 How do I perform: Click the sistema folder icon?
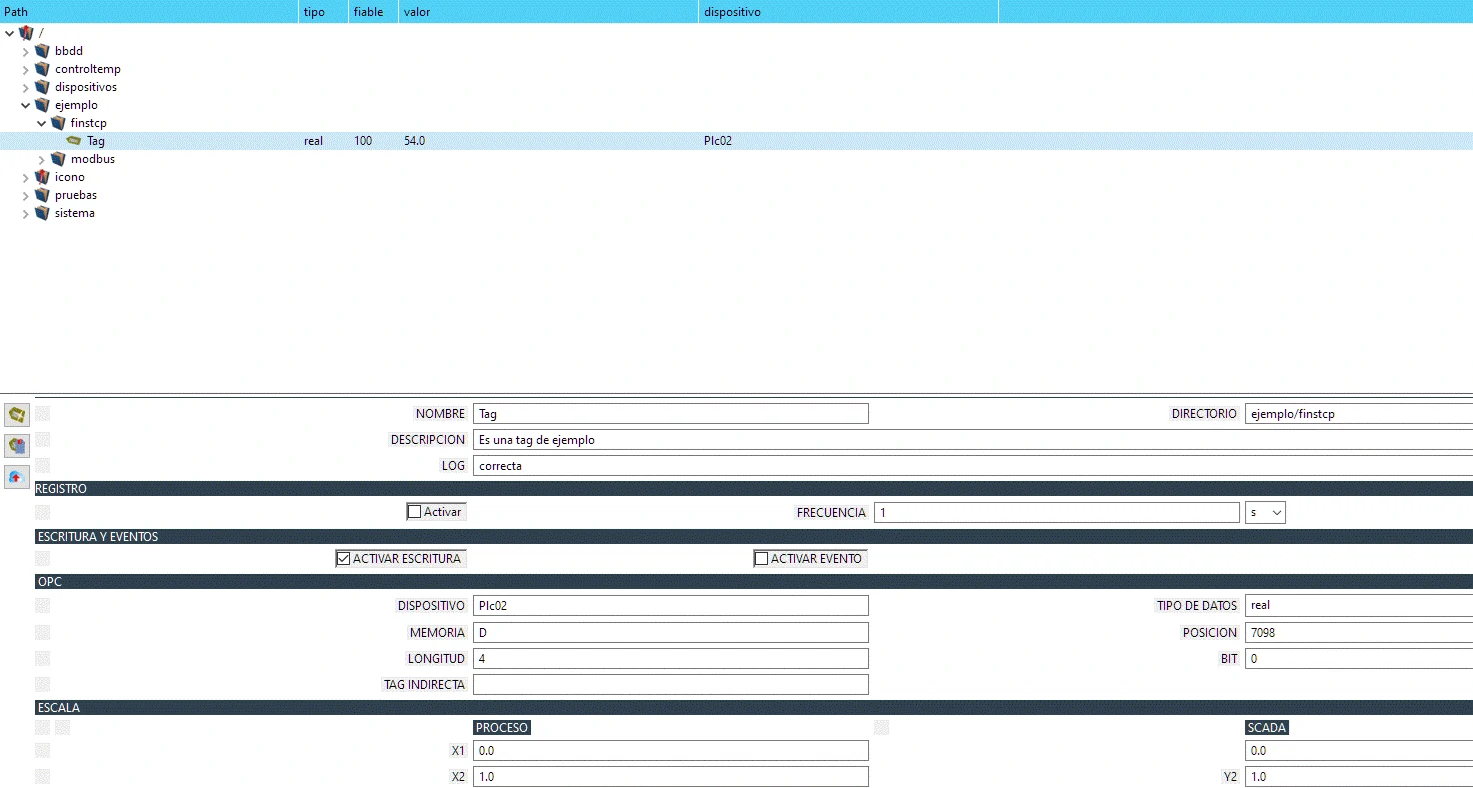coord(42,213)
